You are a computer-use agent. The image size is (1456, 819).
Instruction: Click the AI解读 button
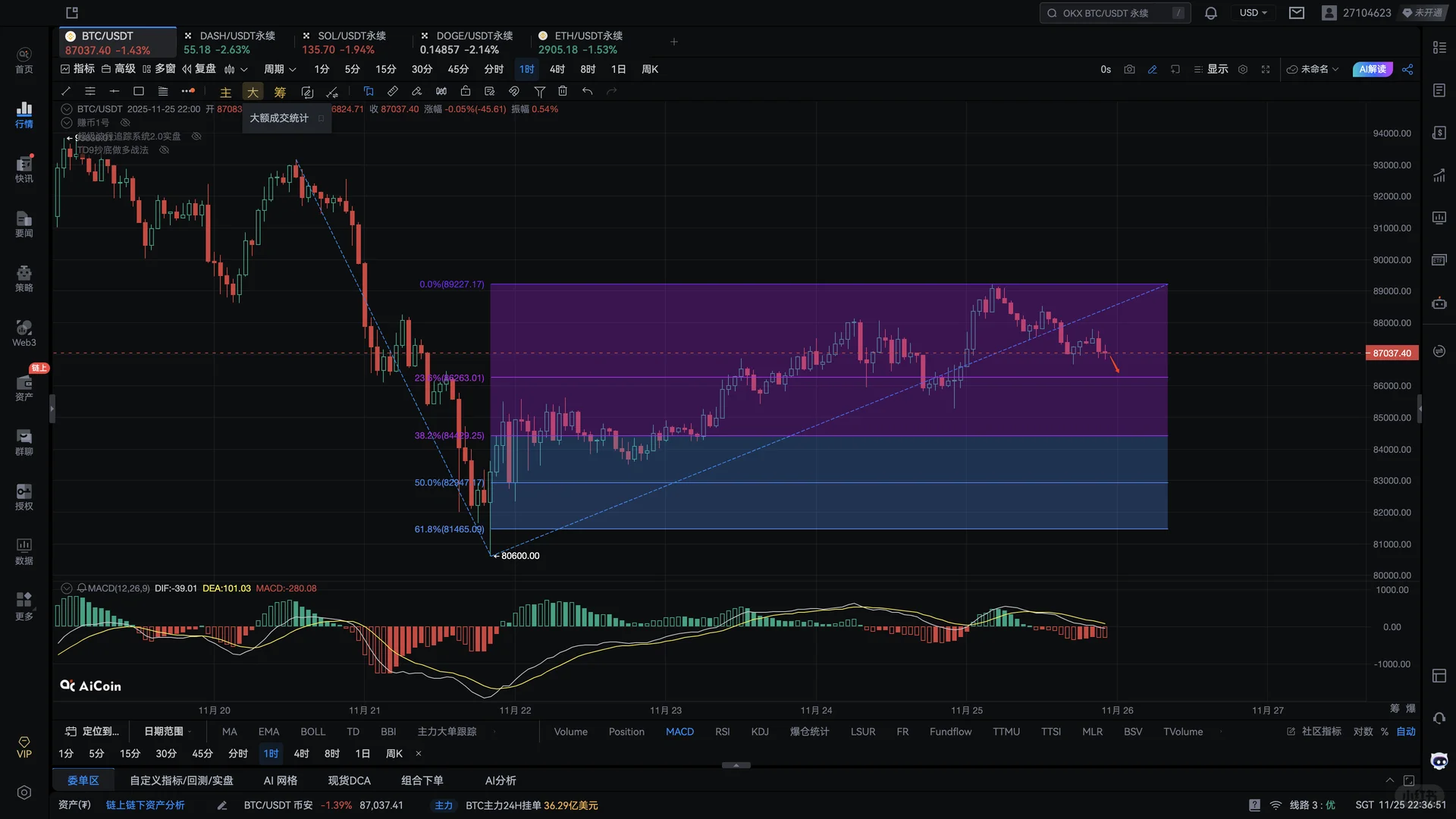1373,69
